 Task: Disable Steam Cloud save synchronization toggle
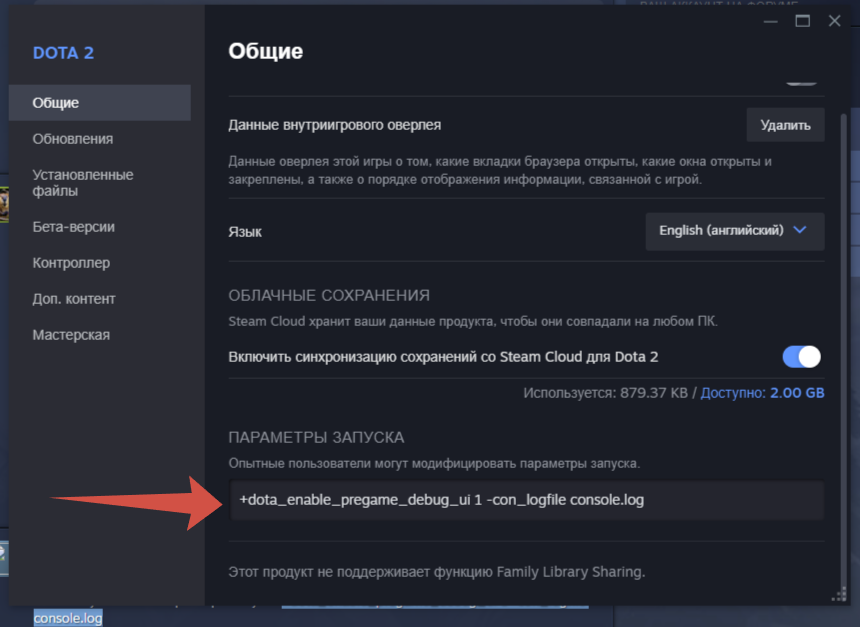pos(801,357)
